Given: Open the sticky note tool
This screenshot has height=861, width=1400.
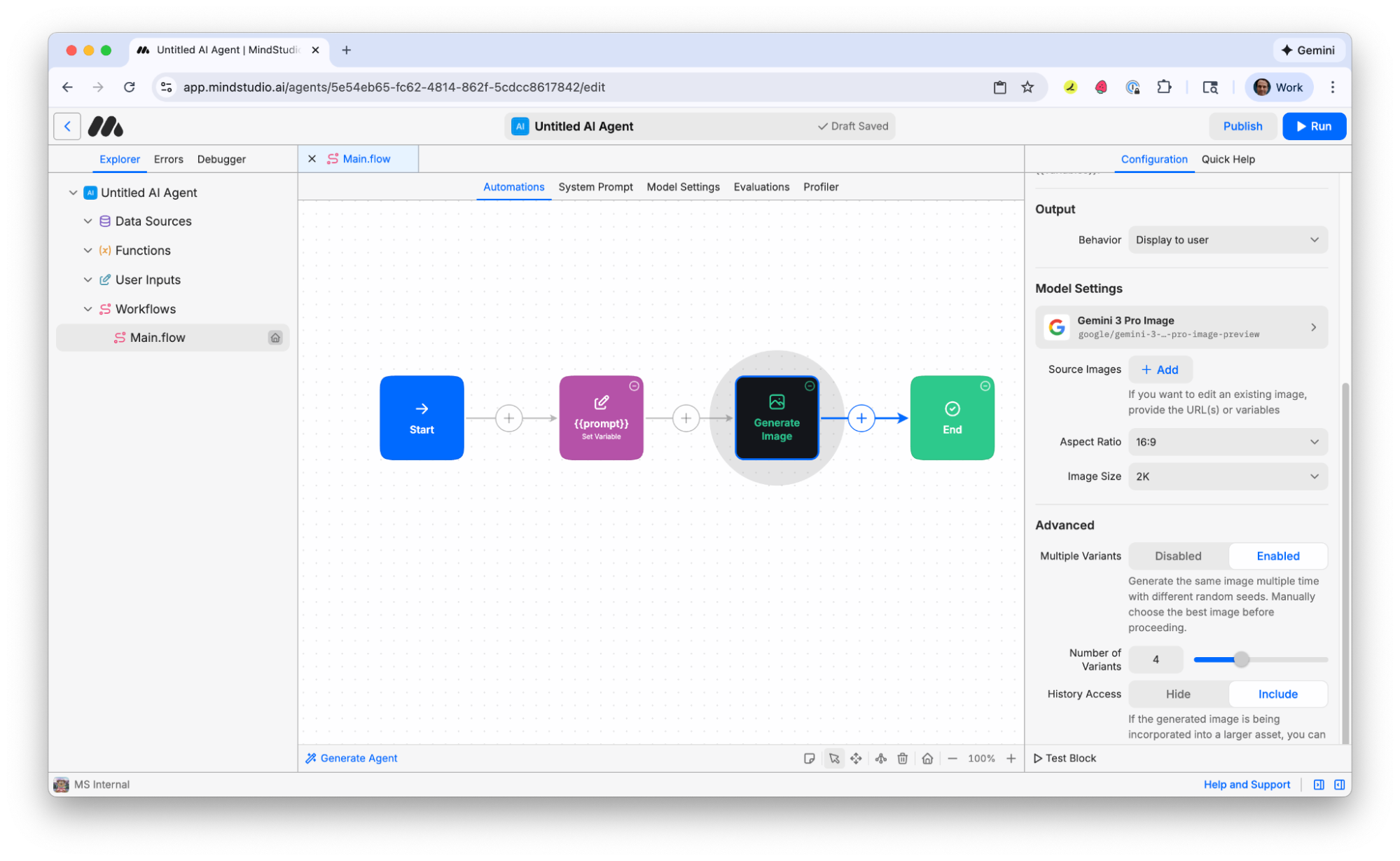Looking at the screenshot, I should point(810,758).
